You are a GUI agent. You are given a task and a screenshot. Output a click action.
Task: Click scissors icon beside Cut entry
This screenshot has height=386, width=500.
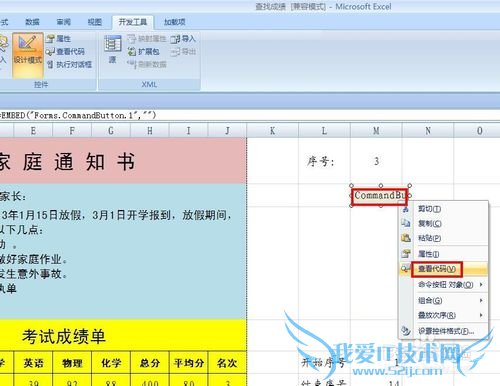[406, 209]
